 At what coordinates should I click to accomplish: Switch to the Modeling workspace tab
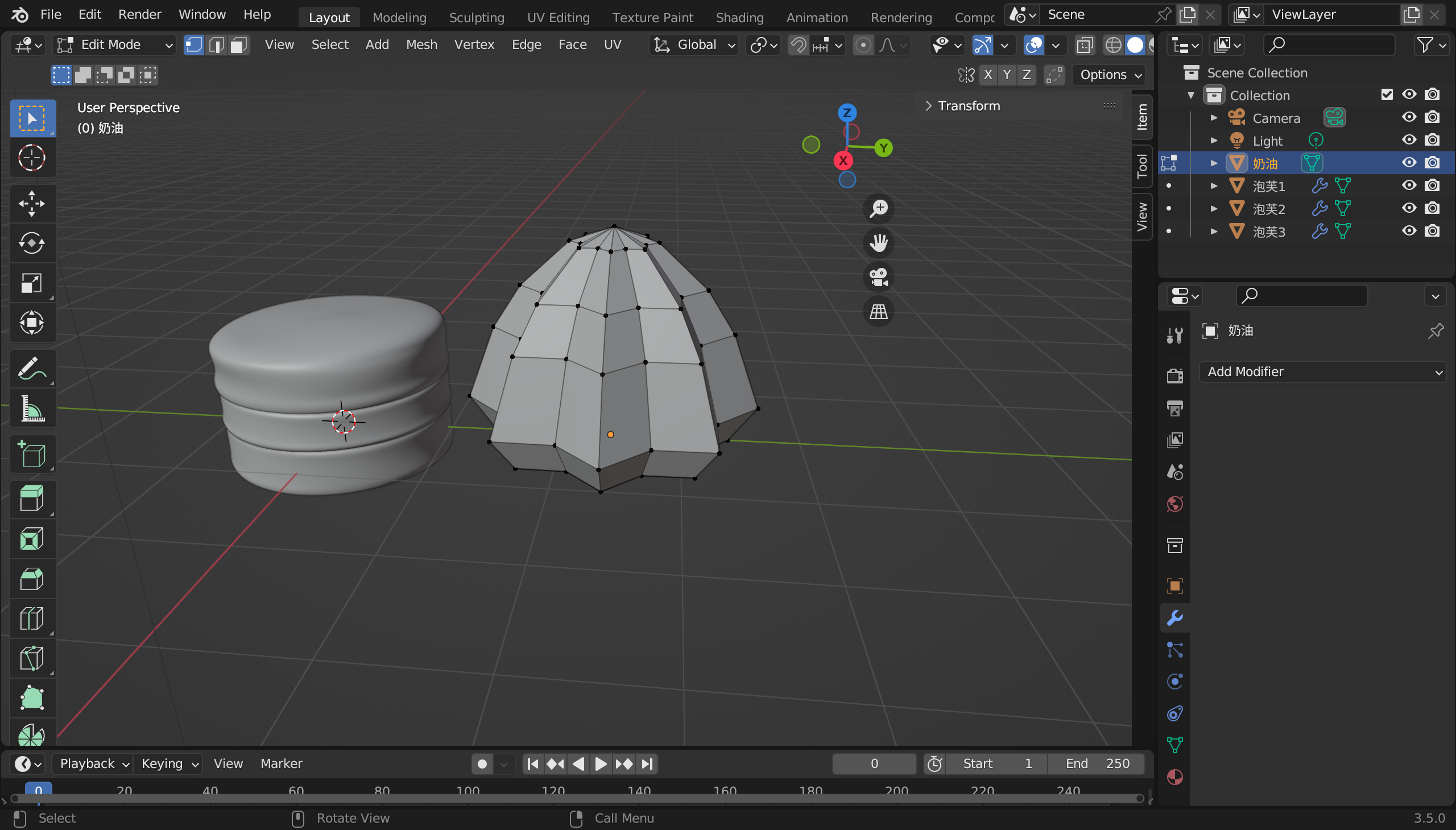click(399, 18)
